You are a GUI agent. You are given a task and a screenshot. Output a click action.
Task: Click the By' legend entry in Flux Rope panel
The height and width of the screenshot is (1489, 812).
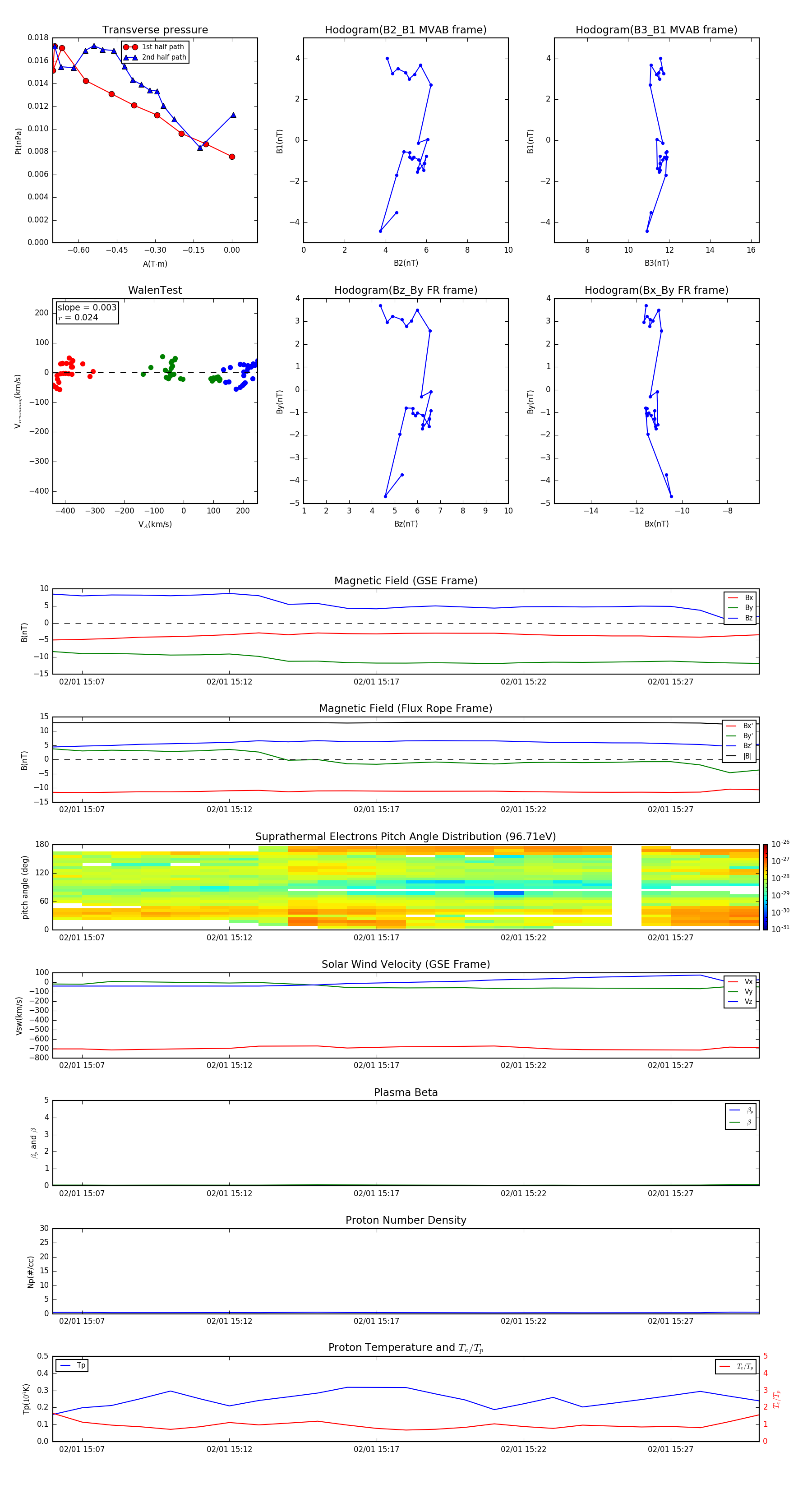[x=740, y=736]
